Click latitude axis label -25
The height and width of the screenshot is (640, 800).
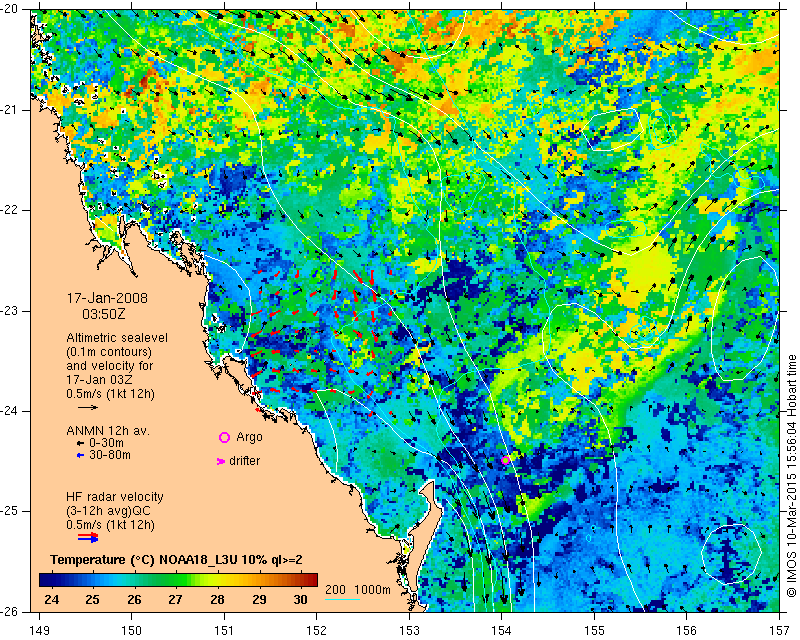(10, 511)
